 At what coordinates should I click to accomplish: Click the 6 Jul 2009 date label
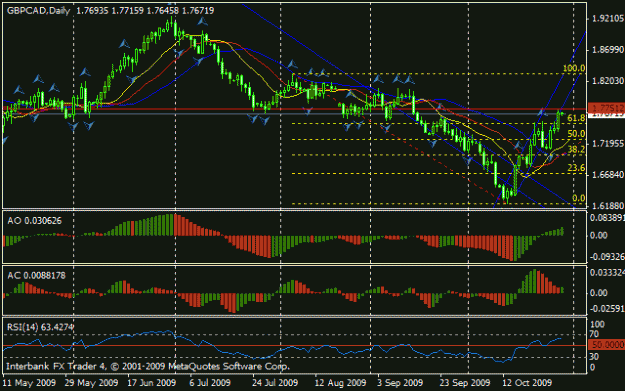coord(210,383)
